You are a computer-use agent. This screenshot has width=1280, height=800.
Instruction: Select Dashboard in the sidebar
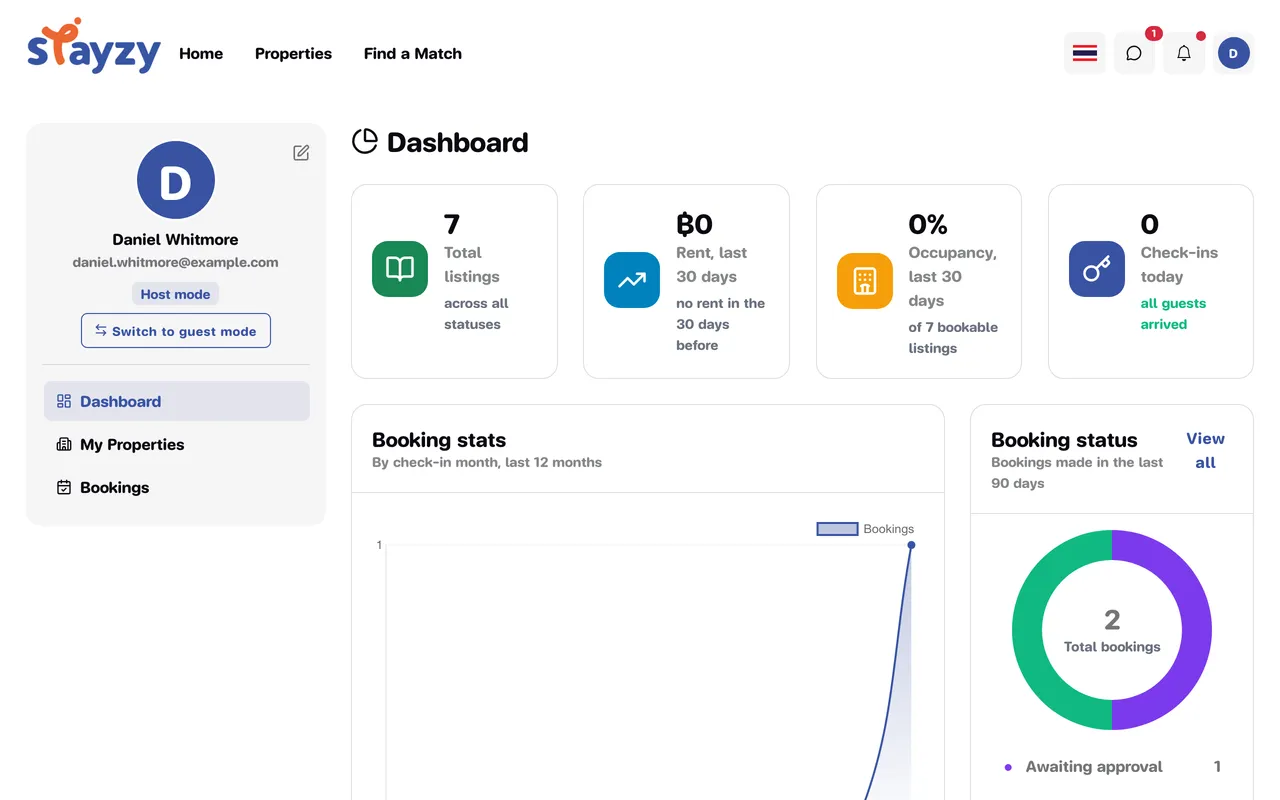click(x=177, y=401)
